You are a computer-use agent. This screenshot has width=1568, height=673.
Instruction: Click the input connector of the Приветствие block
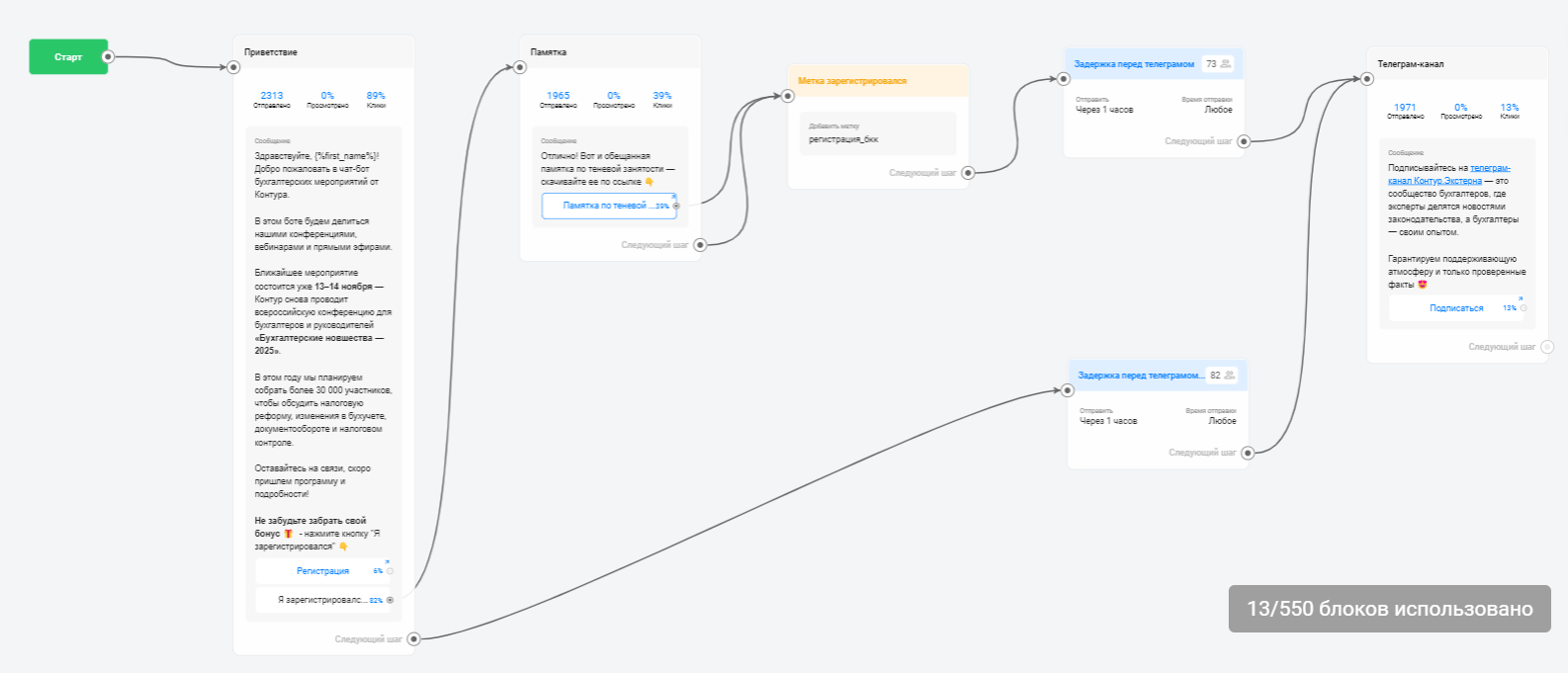[233, 67]
